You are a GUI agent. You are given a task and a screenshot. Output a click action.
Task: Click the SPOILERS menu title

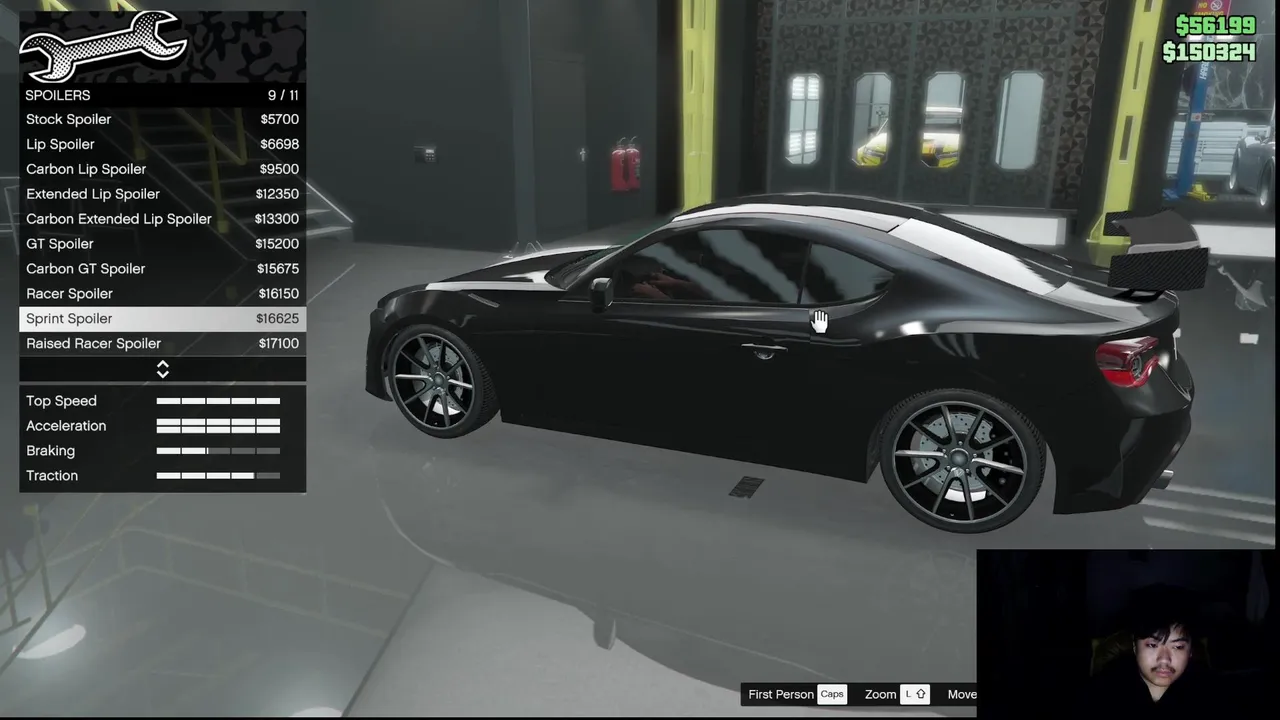pyautogui.click(x=58, y=95)
